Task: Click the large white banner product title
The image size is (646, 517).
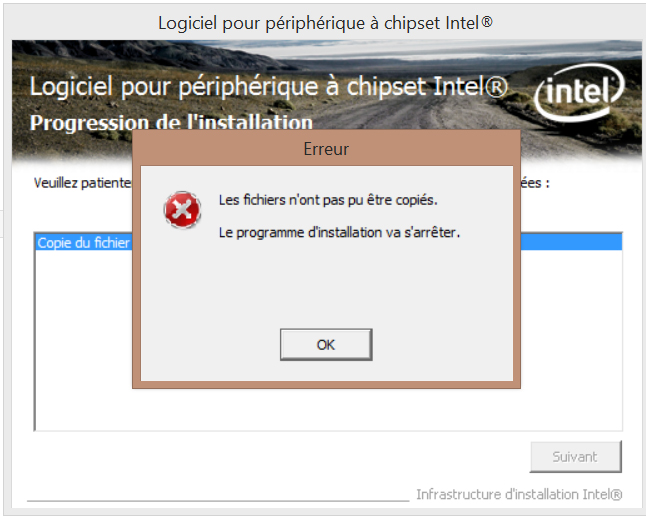Action: [x=269, y=87]
